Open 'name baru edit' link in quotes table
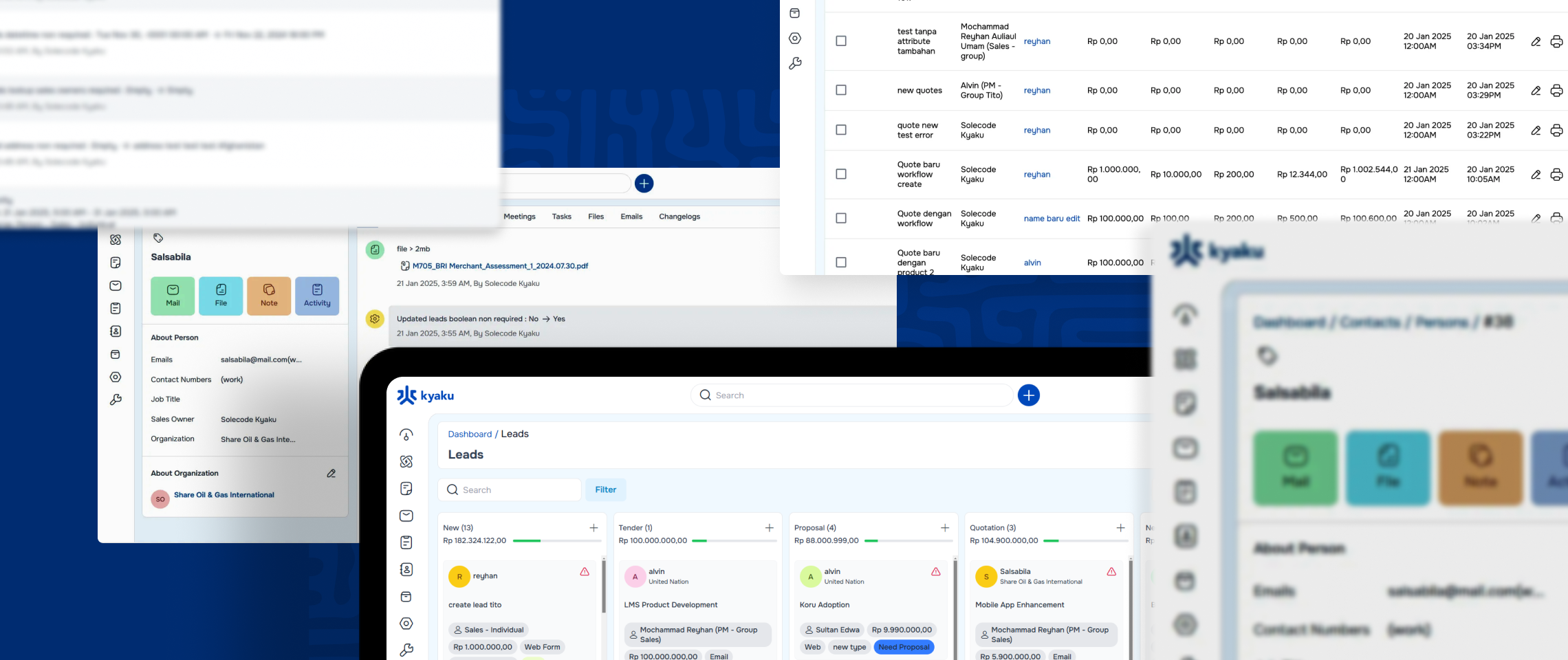The image size is (1568, 660). 1052,219
